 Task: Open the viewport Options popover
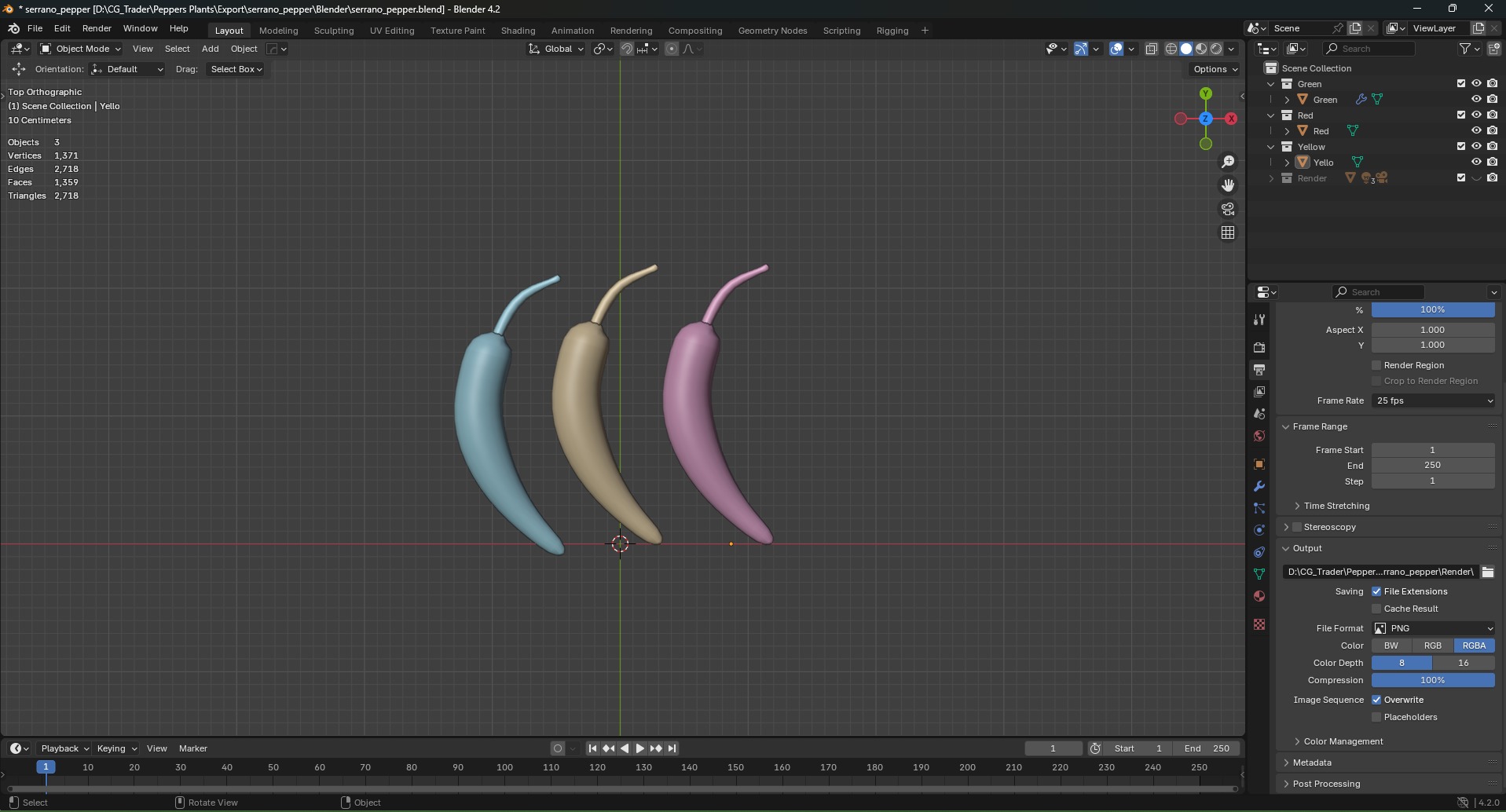tap(1215, 69)
